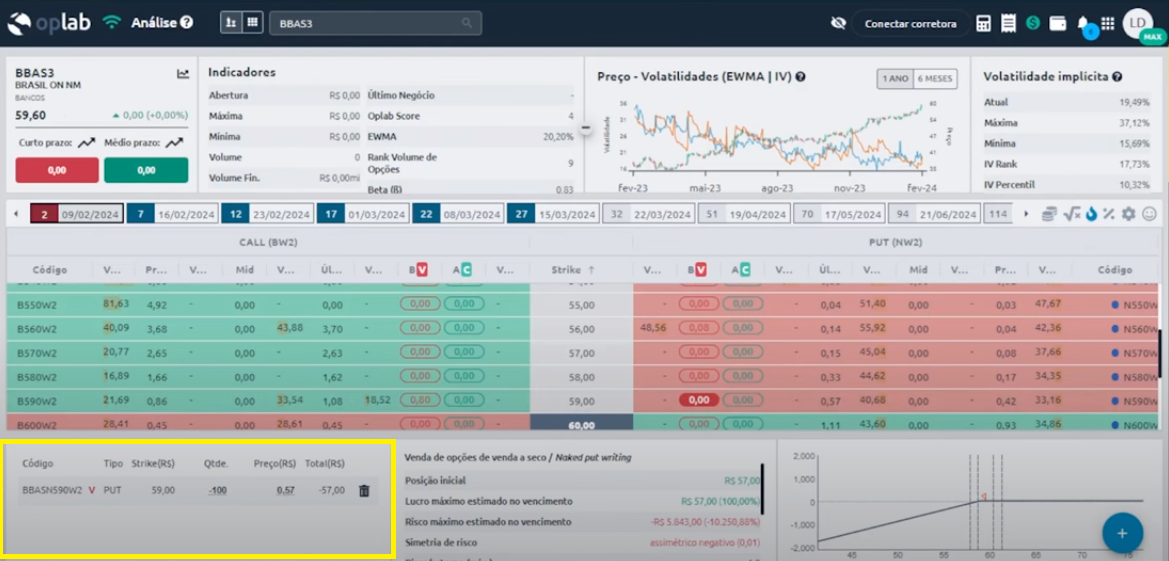Delete the BBASN590W2 position with trash icon
This screenshot has height=561, width=1169.
click(364, 490)
